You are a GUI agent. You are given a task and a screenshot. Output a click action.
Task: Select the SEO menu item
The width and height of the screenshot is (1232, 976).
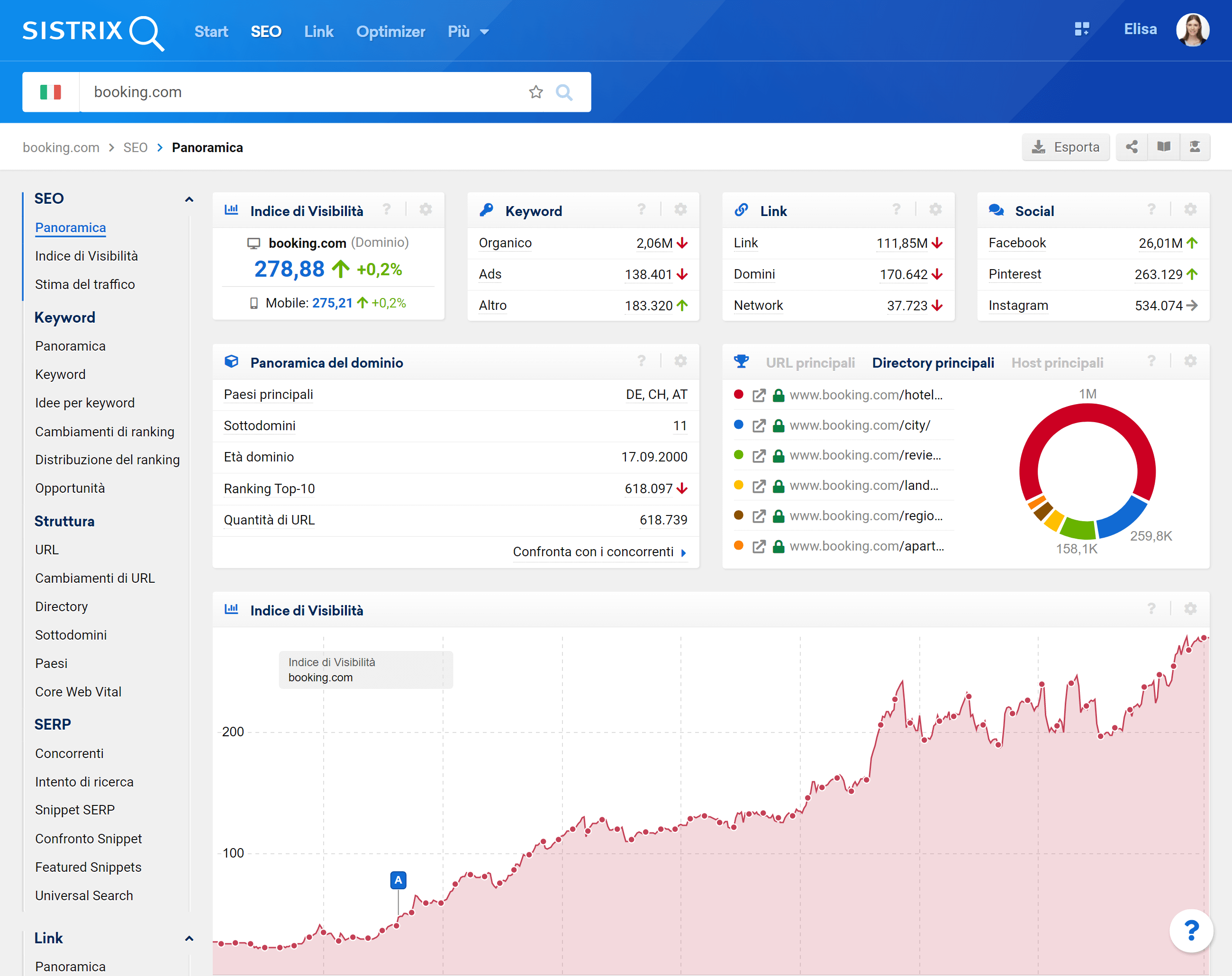(x=266, y=31)
